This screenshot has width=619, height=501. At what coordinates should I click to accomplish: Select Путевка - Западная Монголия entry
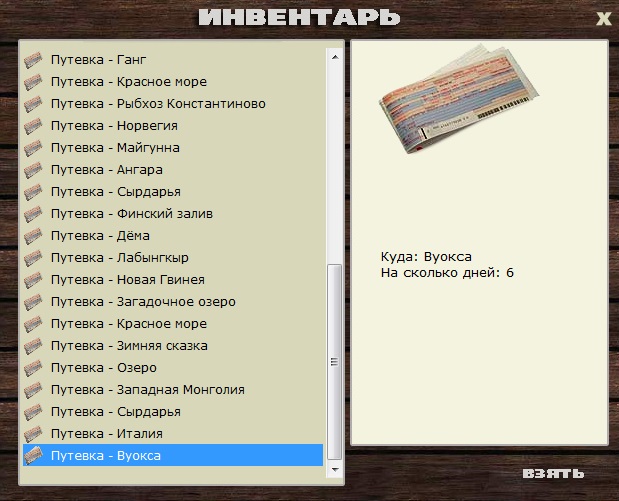point(173,390)
